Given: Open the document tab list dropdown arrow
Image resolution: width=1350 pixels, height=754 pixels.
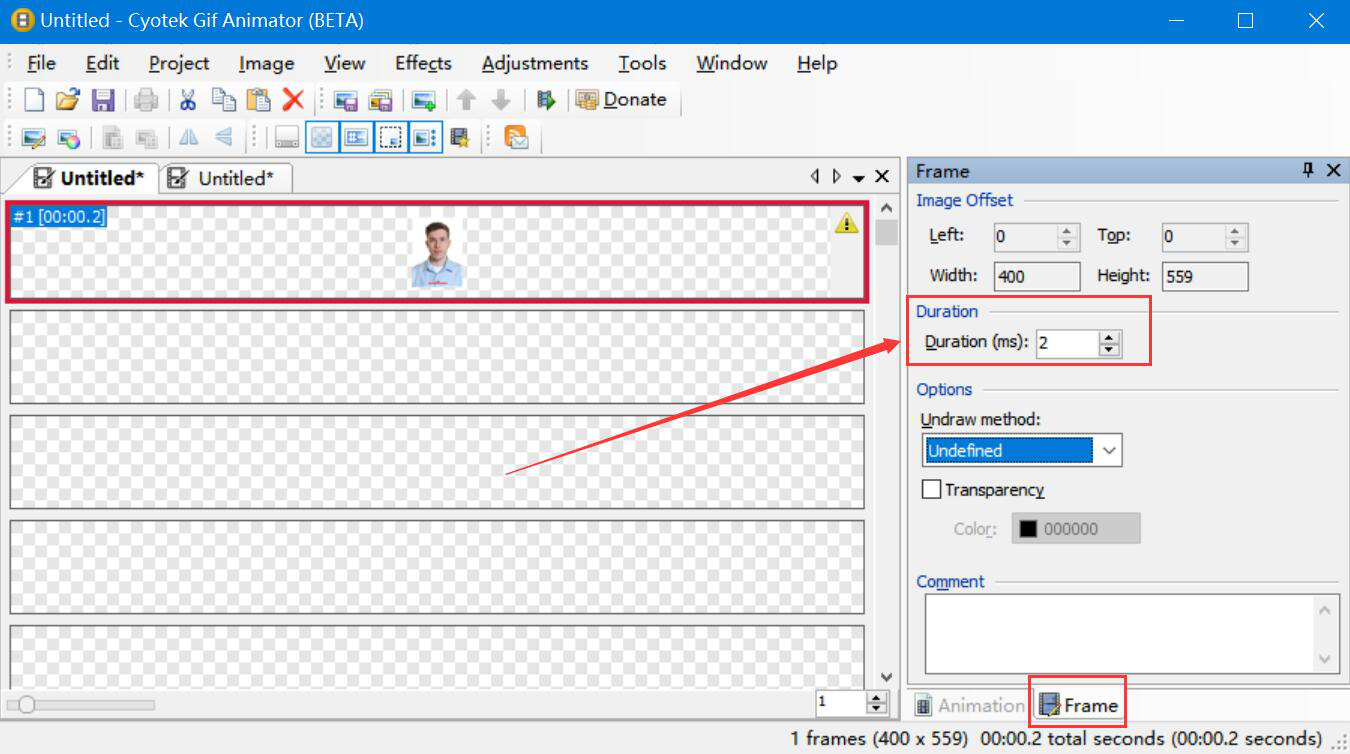Looking at the screenshot, I should 859,178.
